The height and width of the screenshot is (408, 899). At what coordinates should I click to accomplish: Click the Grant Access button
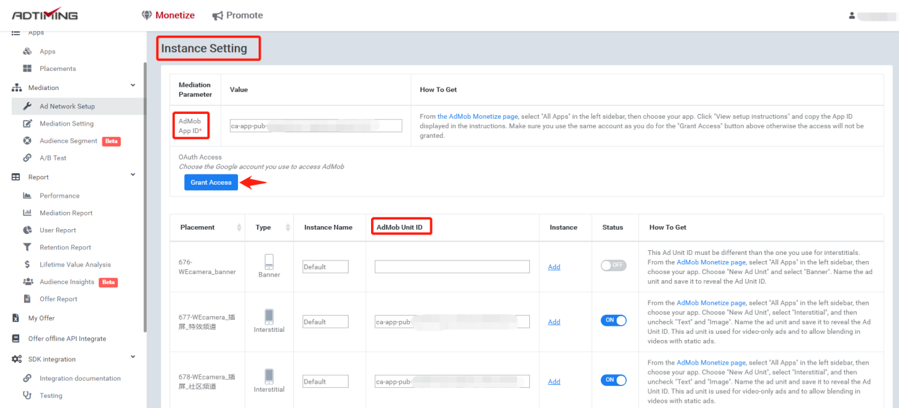pos(211,182)
